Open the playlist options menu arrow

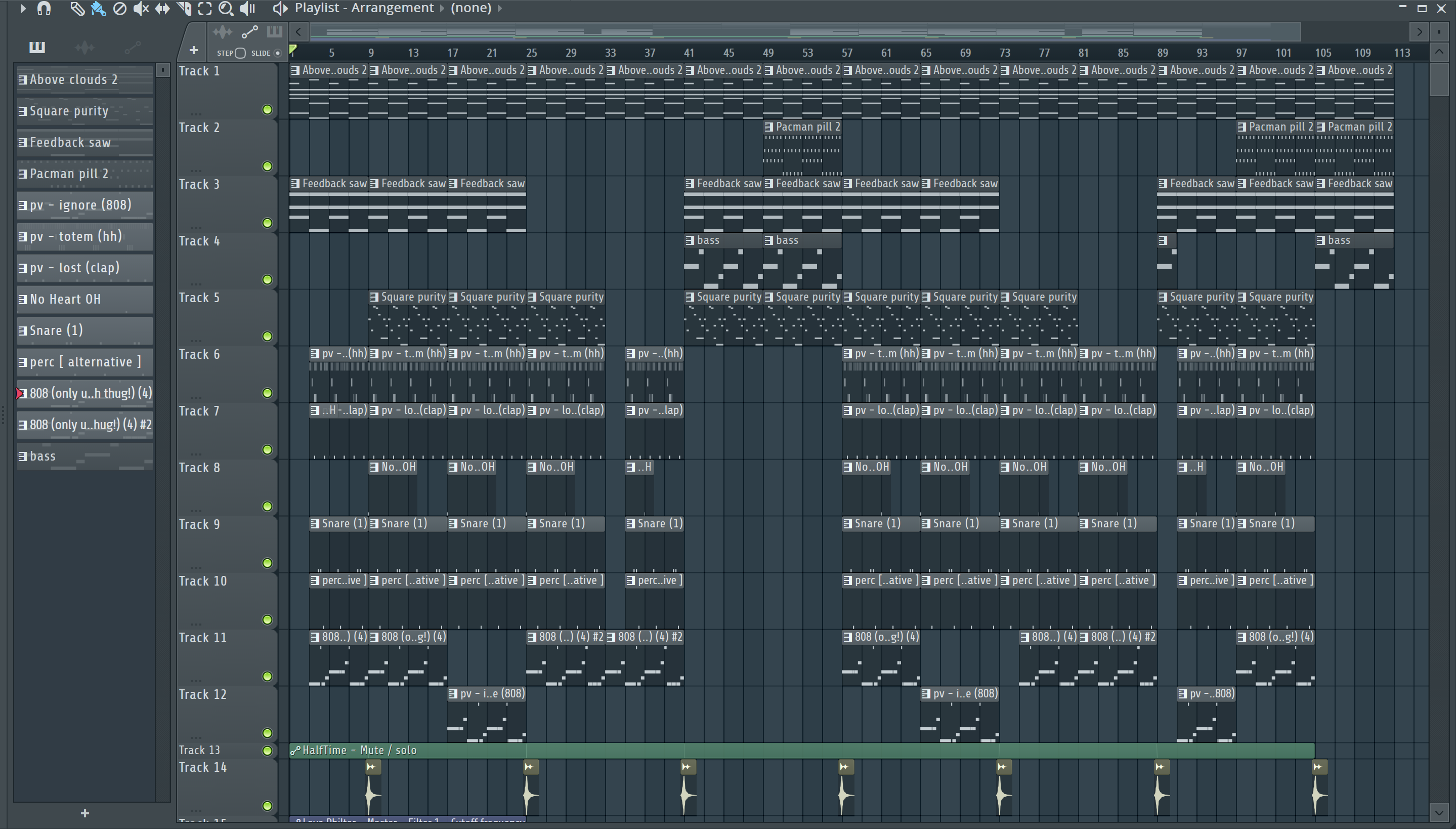[23, 8]
